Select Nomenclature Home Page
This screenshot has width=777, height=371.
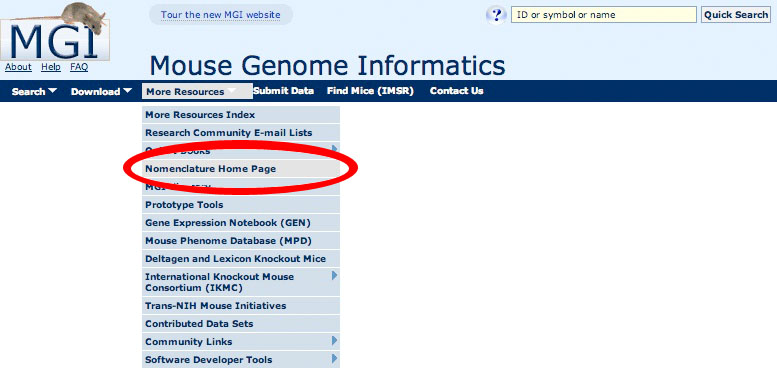[x=241, y=169]
